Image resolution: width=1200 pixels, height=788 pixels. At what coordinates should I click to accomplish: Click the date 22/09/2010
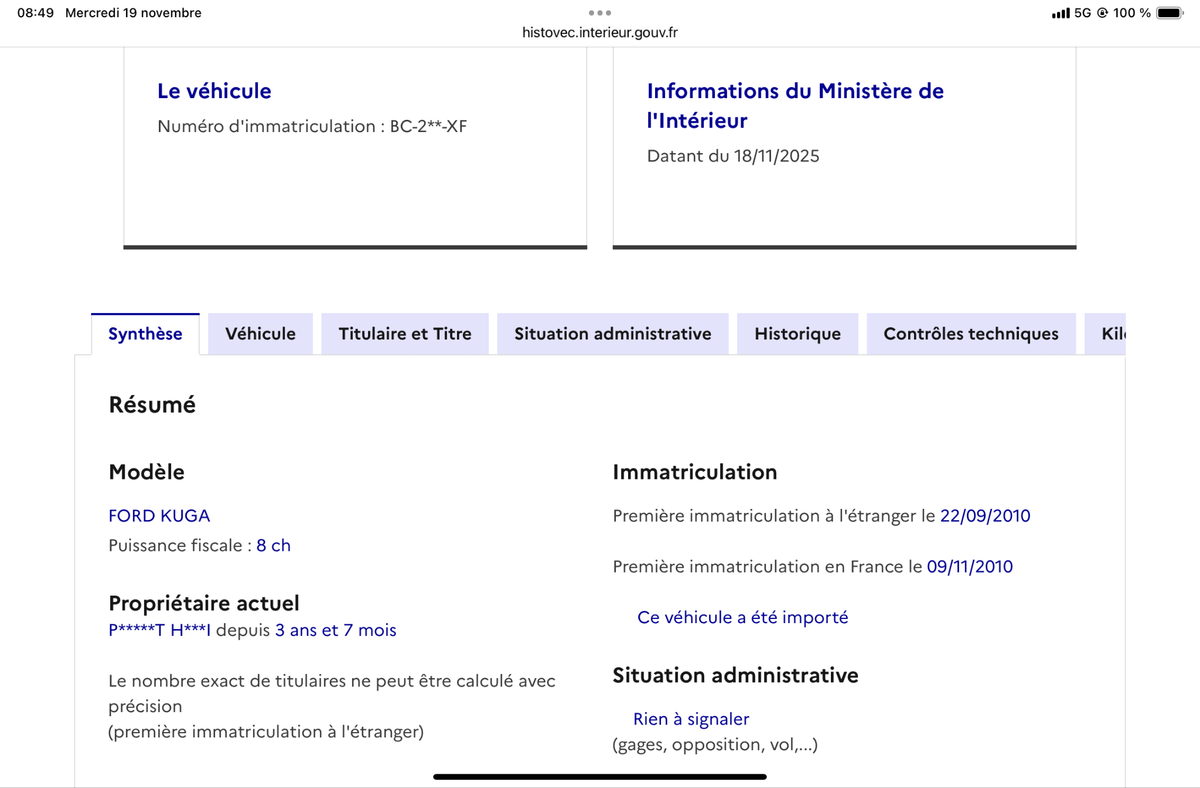pyautogui.click(x=985, y=516)
